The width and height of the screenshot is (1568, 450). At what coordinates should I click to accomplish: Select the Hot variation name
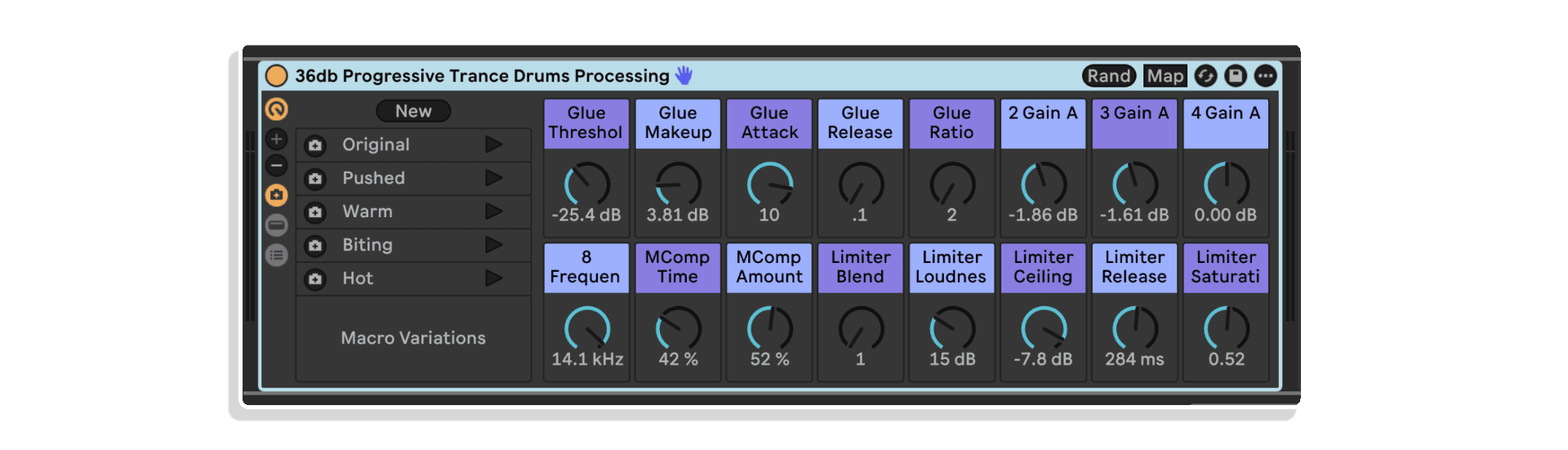(358, 278)
